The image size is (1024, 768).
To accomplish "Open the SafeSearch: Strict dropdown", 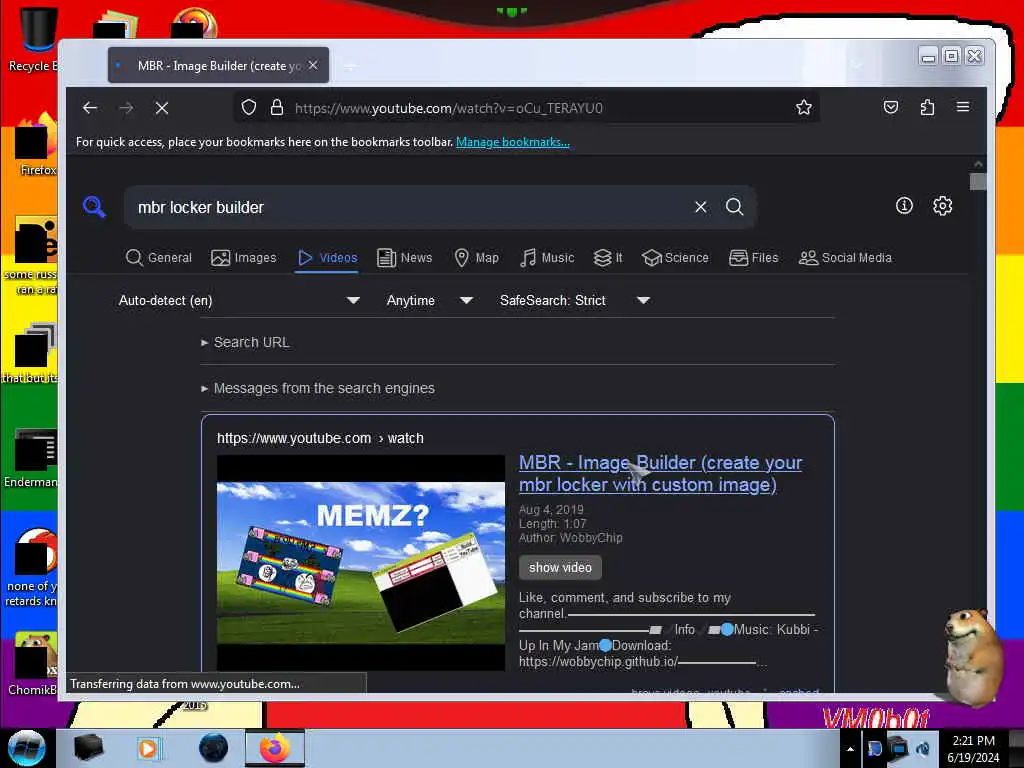I will (x=575, y=300).
